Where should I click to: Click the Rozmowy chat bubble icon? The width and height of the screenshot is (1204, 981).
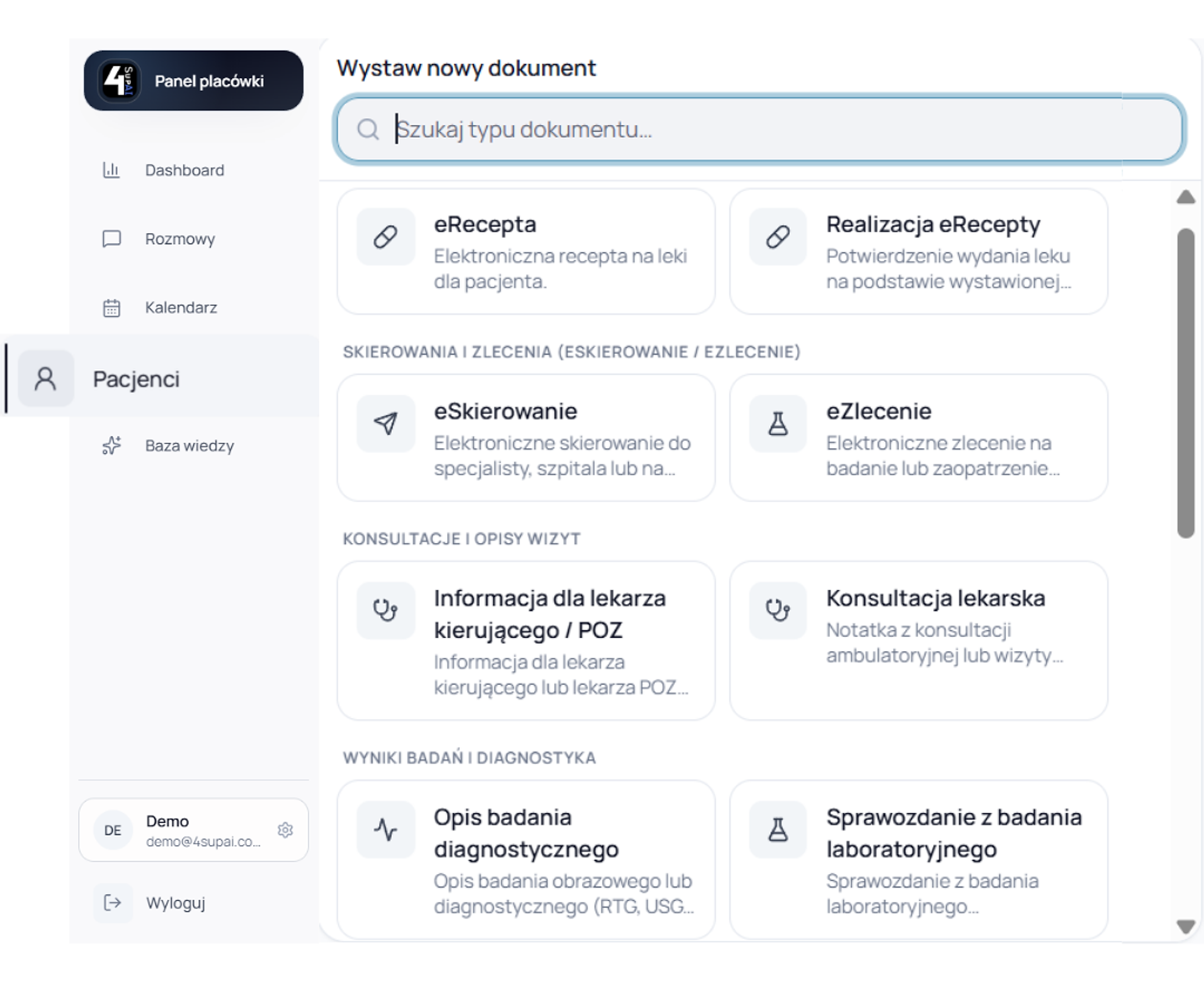pyautogui.click(x=111, y=239)
